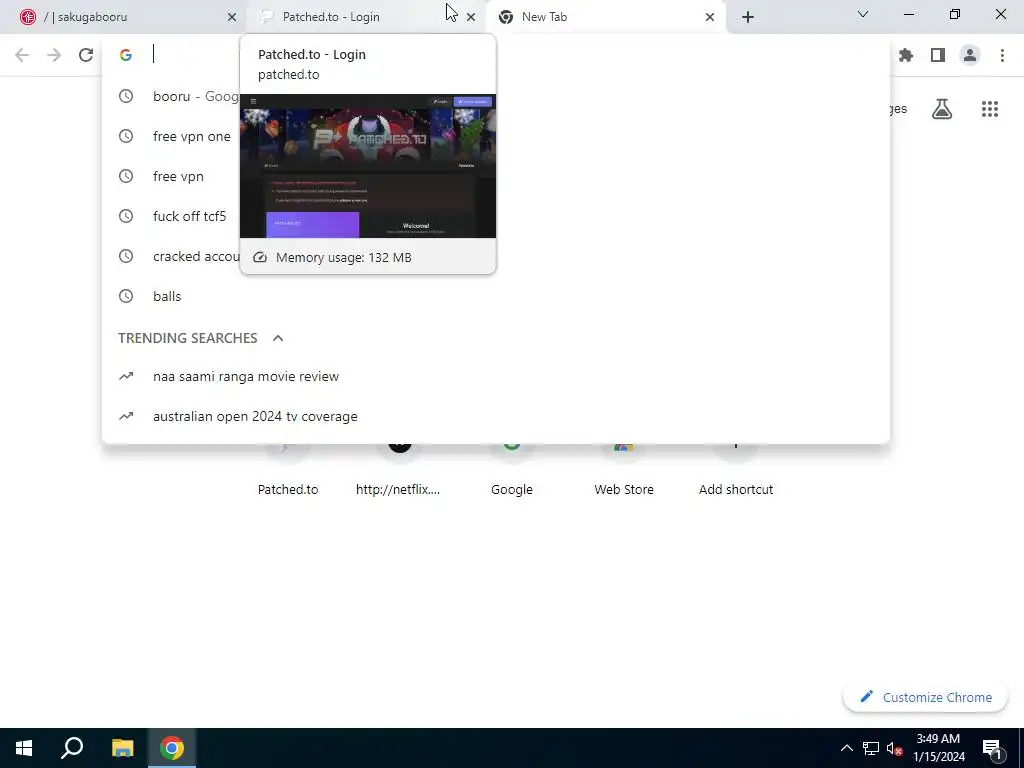Image resolution: width=1024 pixels, height=768 pixels.
Task: Show hidden system tray icons
Action: point(846,748)
